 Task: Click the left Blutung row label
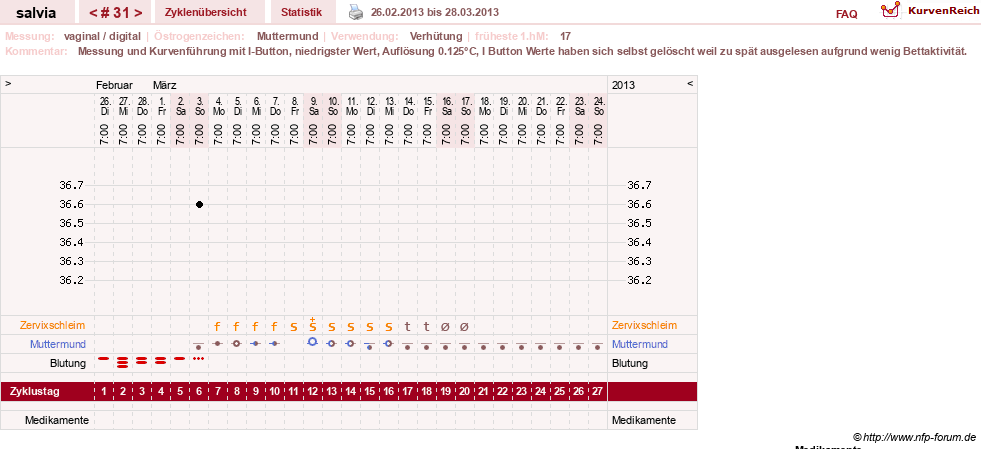(x=68, y=363)
